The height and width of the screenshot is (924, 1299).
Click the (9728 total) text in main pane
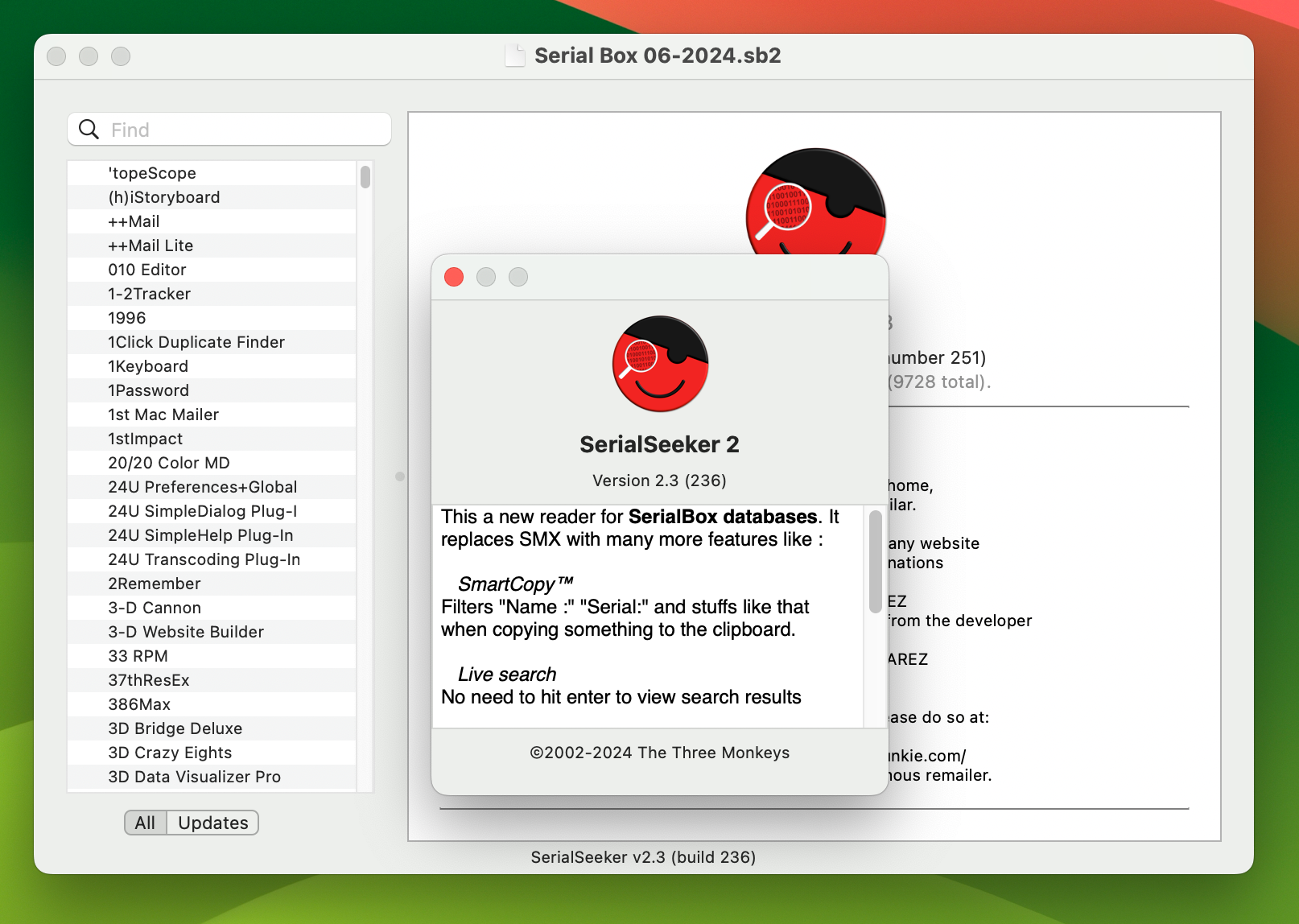[939, 382]
